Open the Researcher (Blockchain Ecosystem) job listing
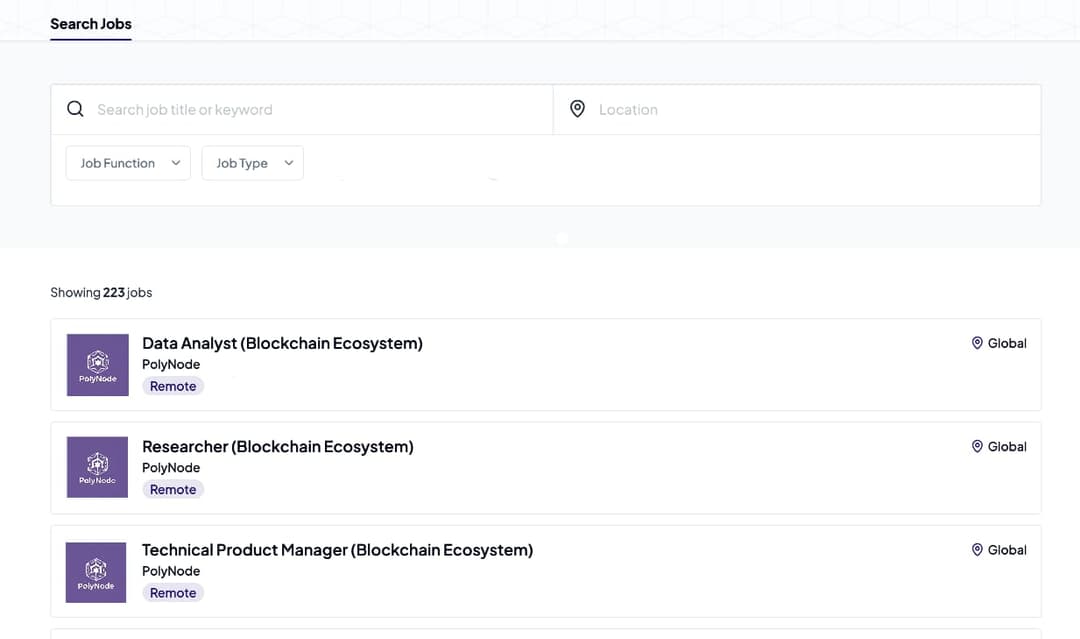Image resolution: width=1080 pixels, height=639 pixels. point(278,446)
